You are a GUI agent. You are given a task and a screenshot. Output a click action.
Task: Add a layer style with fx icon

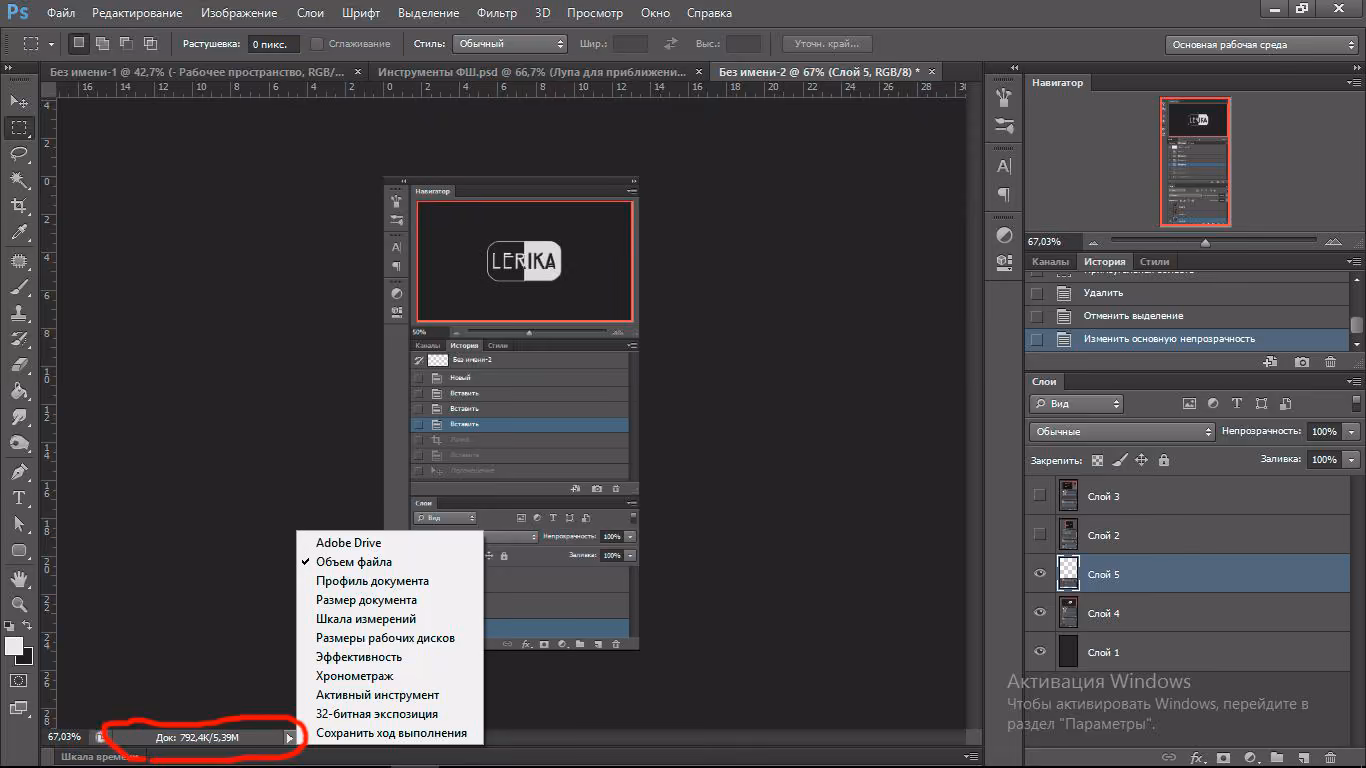(x=1196, y=758)
